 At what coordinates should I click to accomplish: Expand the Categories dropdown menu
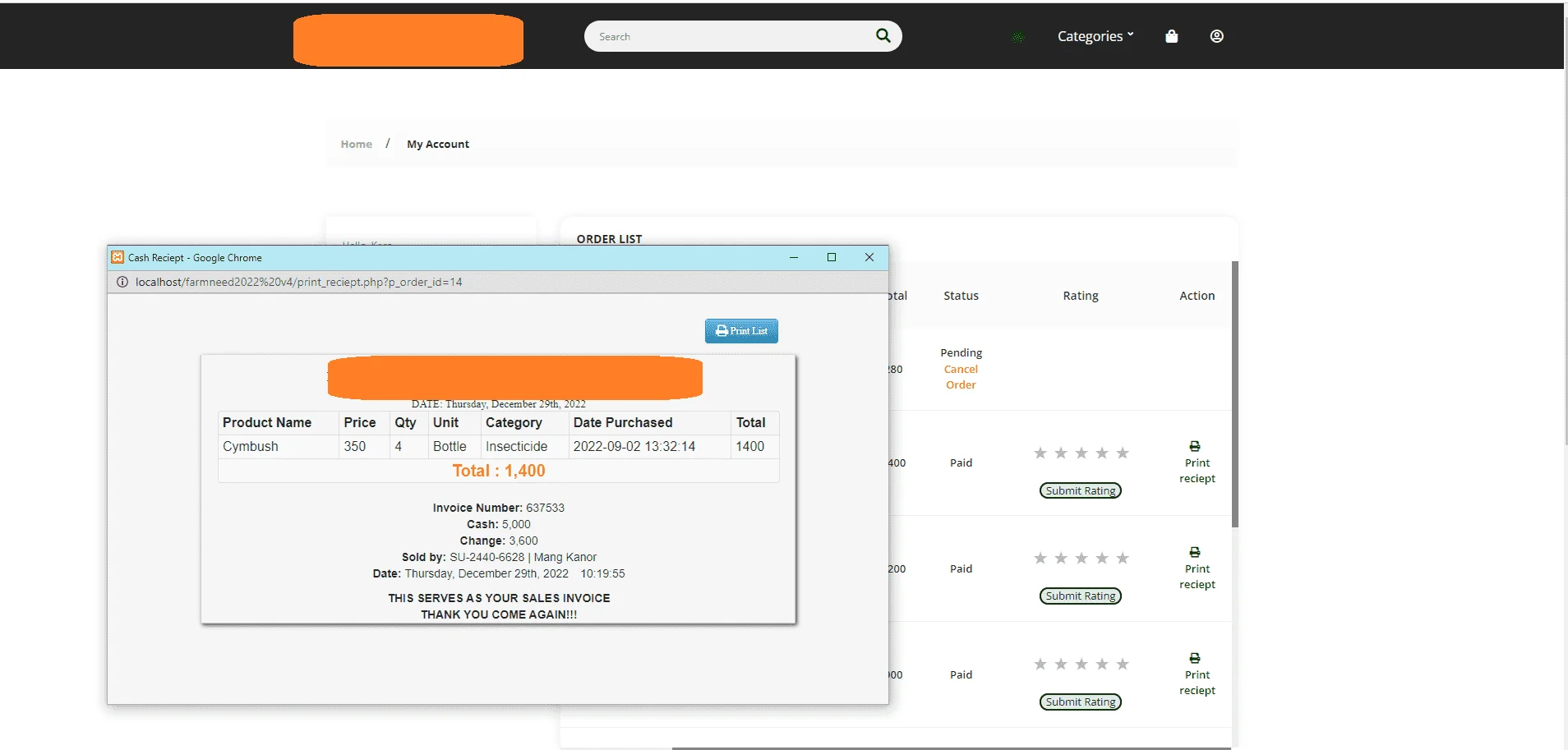(x=1095, y=36)
